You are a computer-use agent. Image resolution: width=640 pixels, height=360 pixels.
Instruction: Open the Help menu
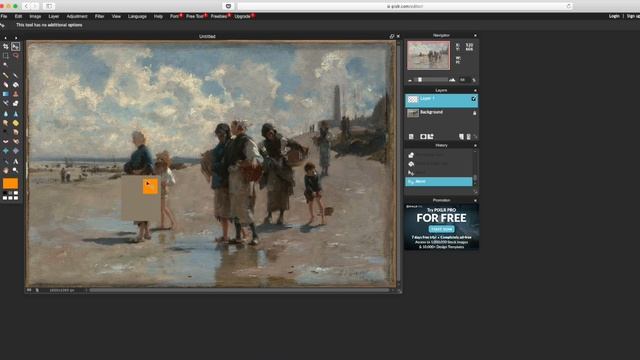tap(158, 16)
